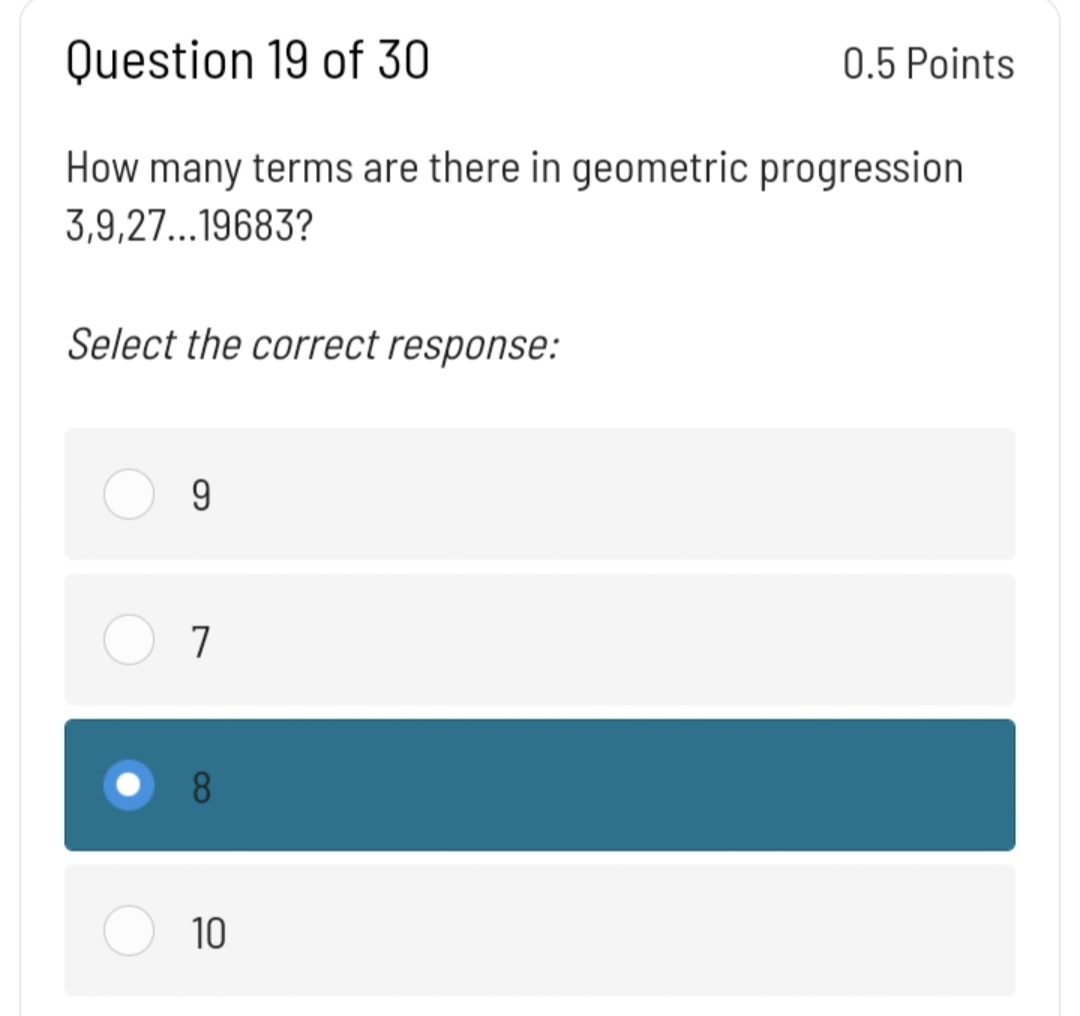Click the "10" answer number text
Viewport: 1080px width, 1016px height.
point(209,933)
